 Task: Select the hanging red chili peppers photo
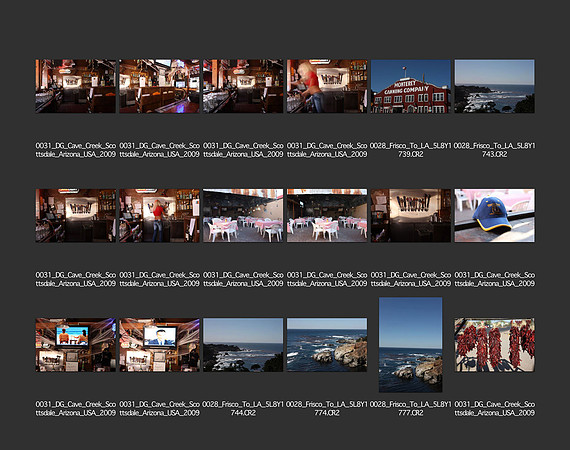(494, 345)
